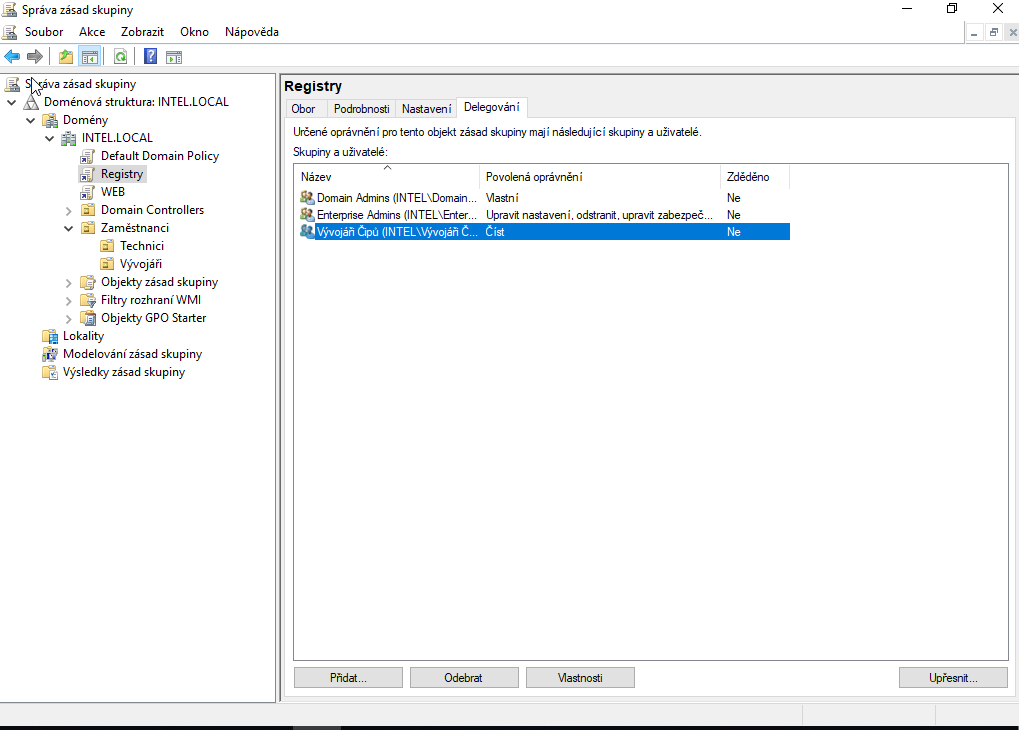Collapse the Zaměstnanci node
1019x730 pixels.
click(69, 228)
